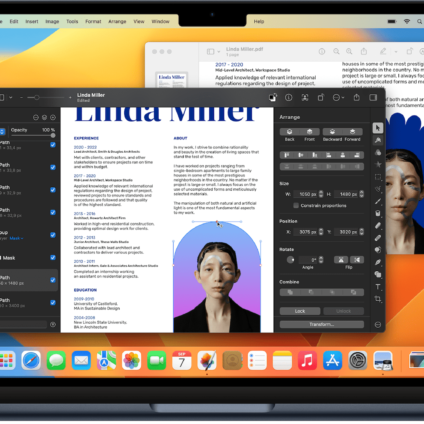
Task: Select the Color Fill bucket tool
Action: [378, 213]
